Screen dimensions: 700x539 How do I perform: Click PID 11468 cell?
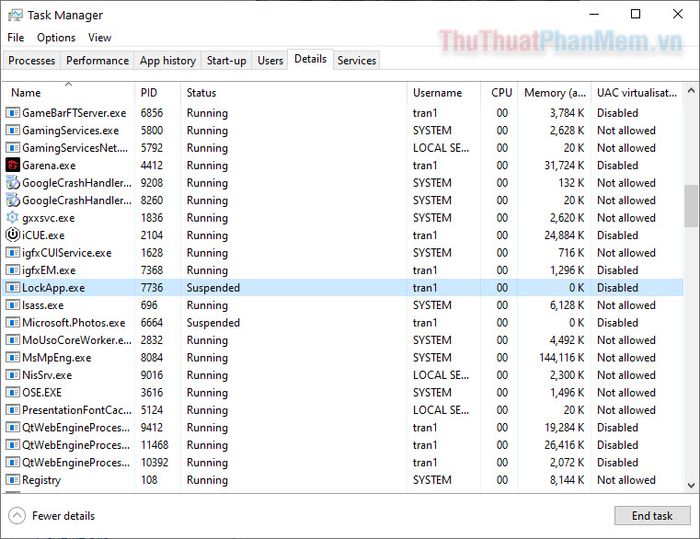pyautogui.click(x=154, y=445)
